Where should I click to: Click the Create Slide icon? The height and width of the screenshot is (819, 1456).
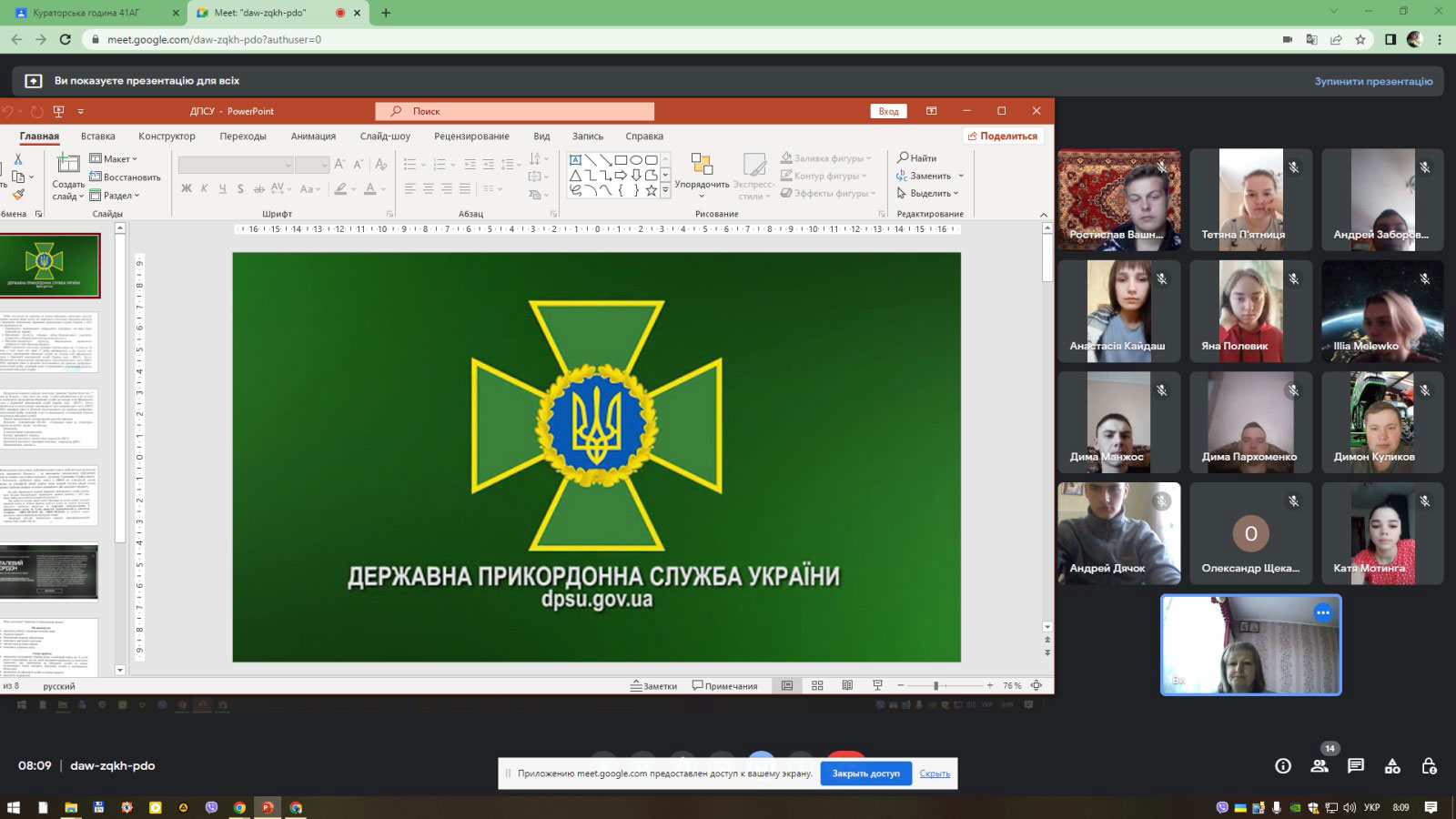point(68,164)
